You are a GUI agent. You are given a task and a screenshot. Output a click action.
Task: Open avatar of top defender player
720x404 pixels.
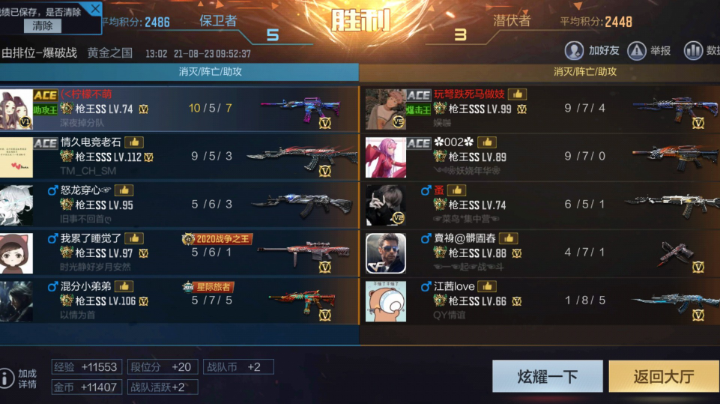point(16,109)
